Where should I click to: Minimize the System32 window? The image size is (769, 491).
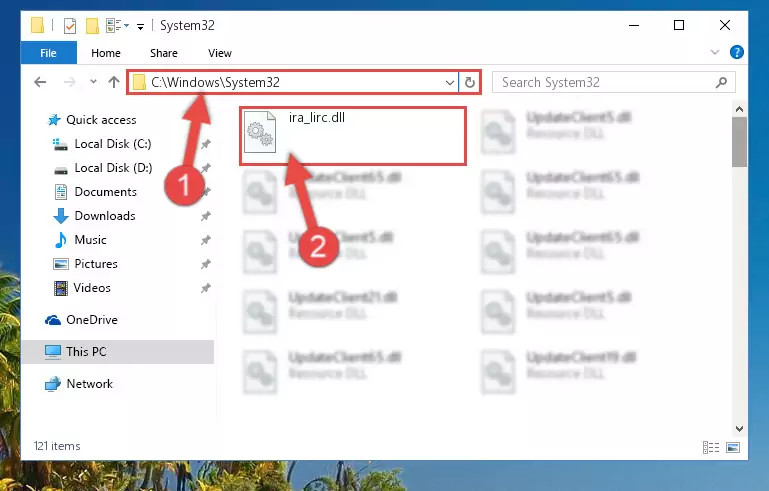(634, 25)
